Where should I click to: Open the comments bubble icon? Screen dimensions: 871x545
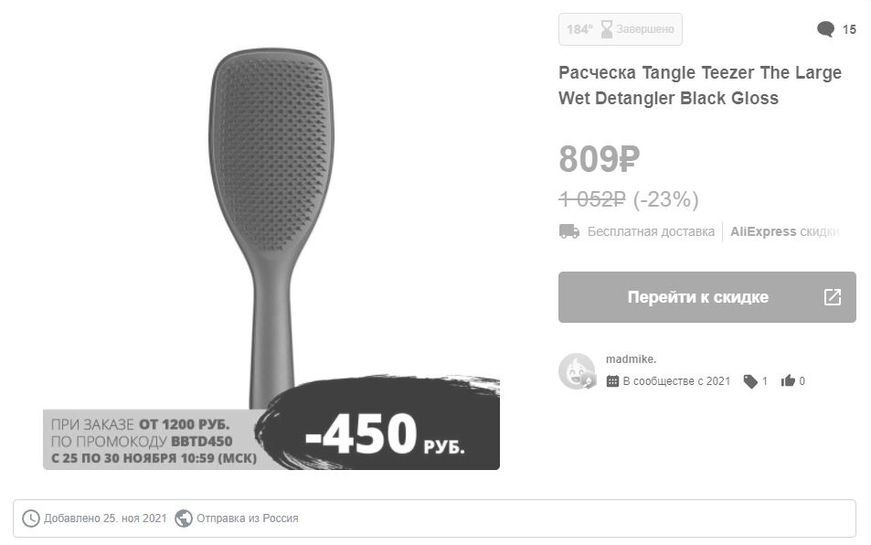(x=825, y=30)
